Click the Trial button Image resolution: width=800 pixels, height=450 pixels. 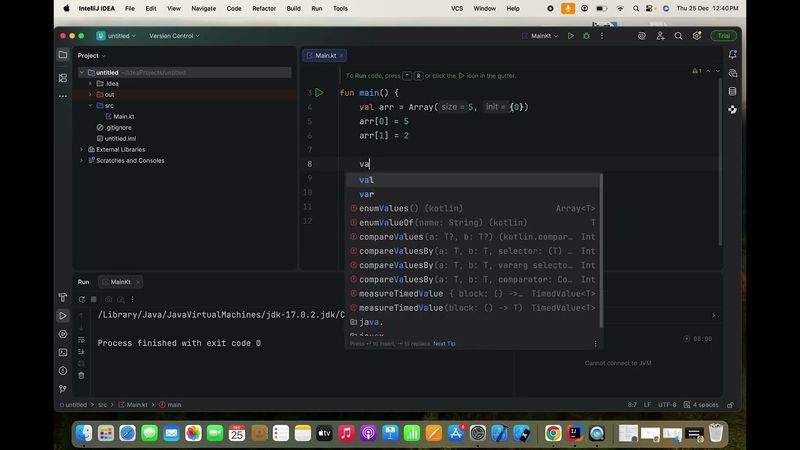coord(724,36)
